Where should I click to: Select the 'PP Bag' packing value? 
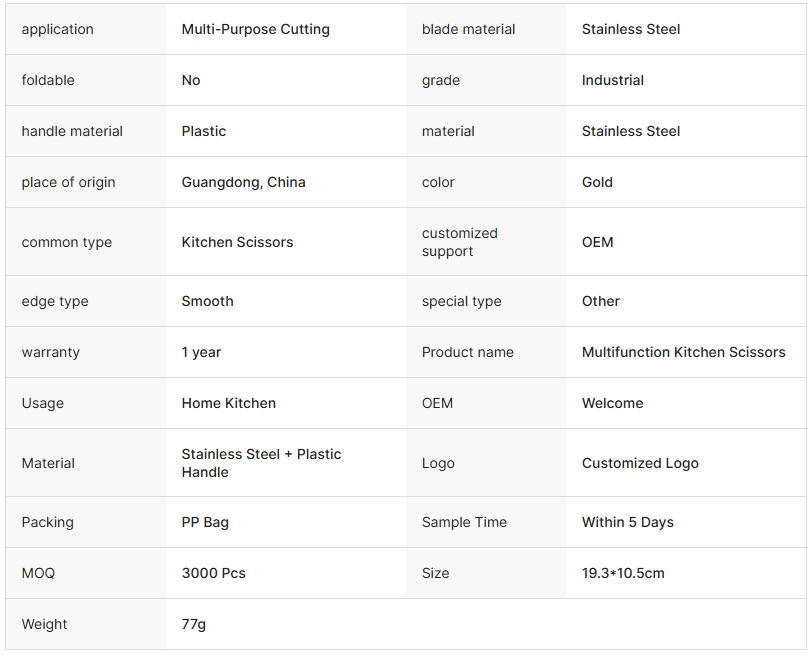click(x=205, y=522)
